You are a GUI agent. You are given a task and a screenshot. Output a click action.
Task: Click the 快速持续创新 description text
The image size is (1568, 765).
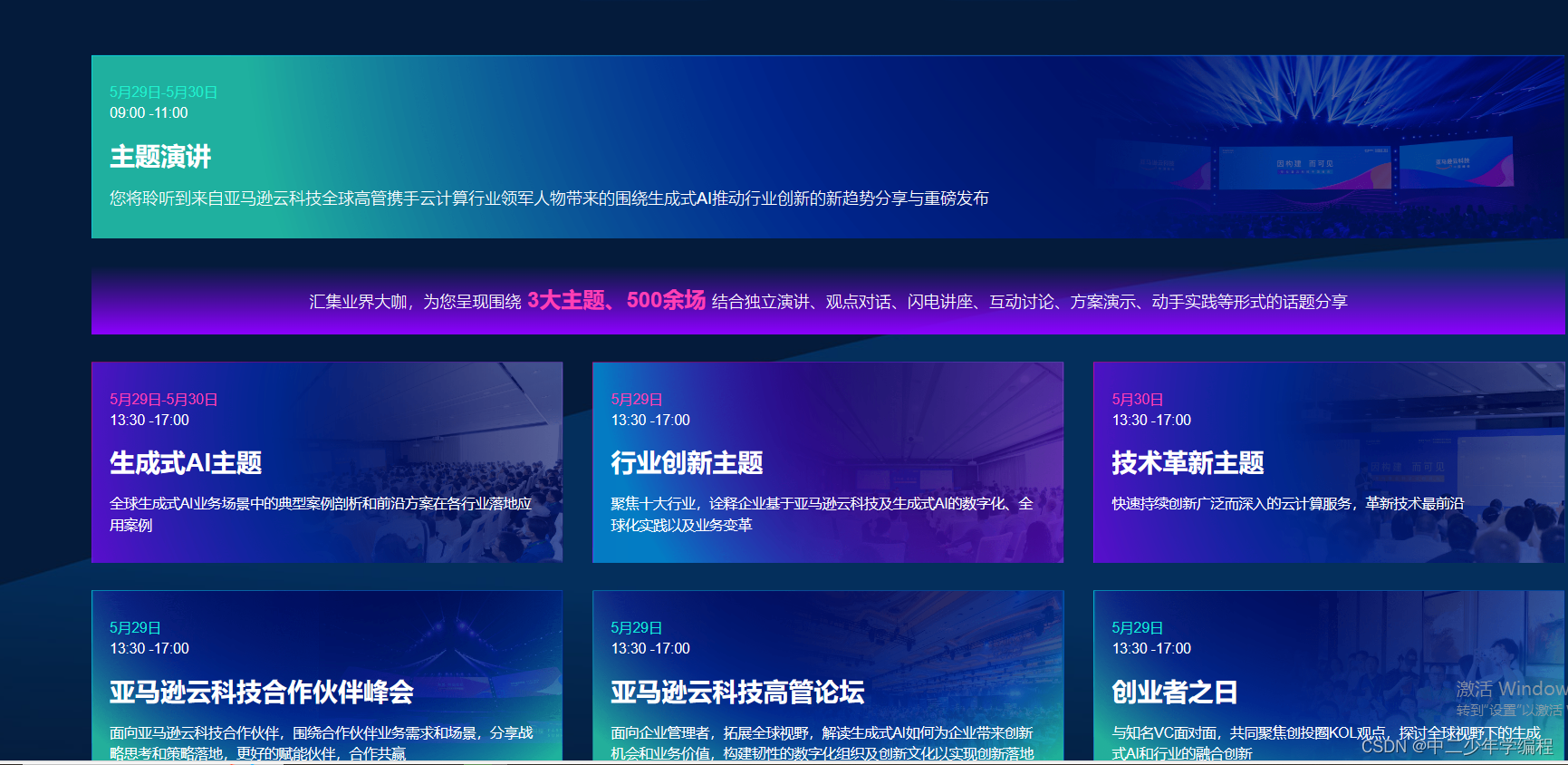coord(1287,504)
